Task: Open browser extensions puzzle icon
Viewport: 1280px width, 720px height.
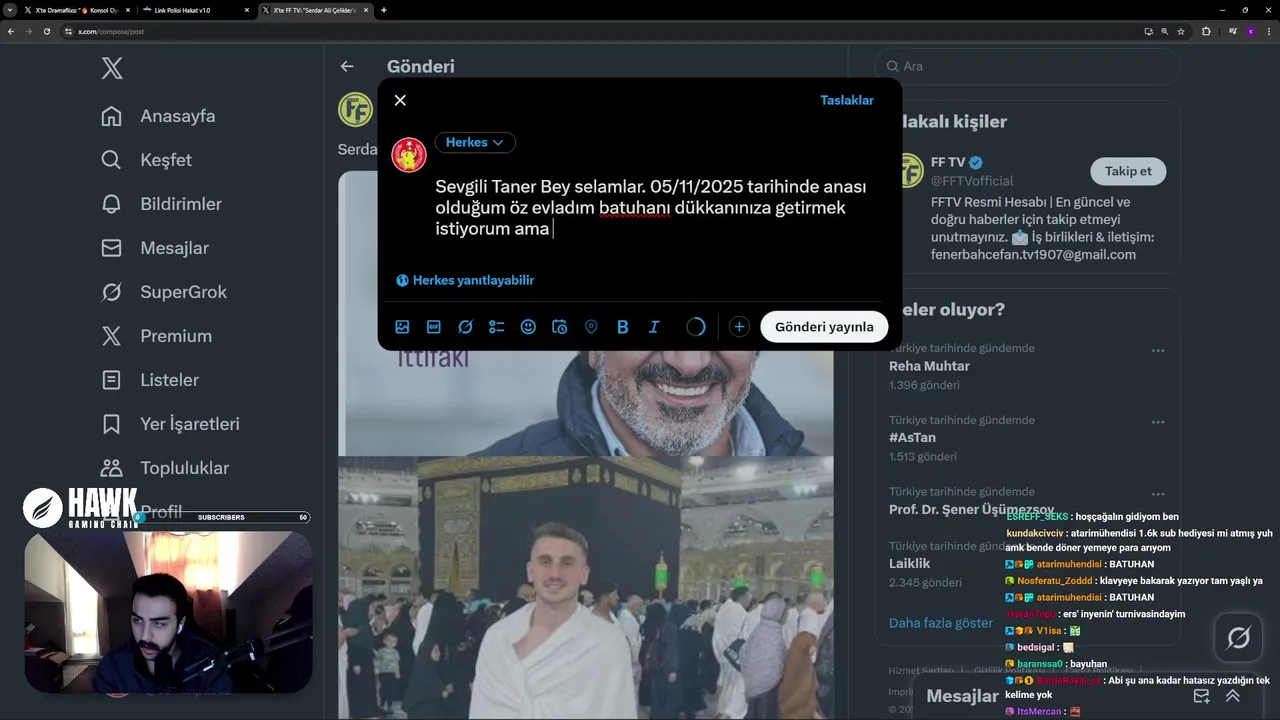Action: point(1206,31)
